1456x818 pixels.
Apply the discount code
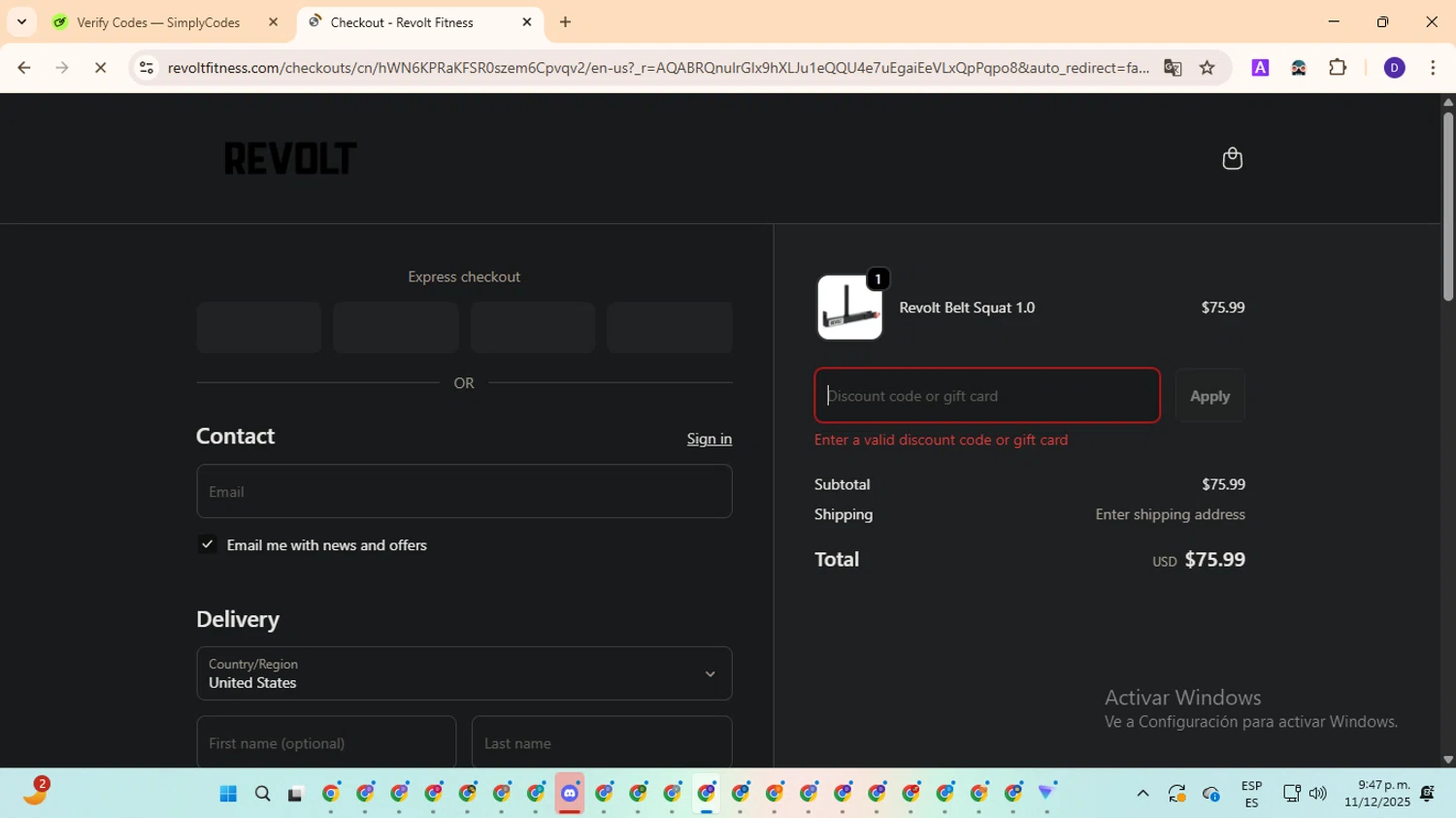[1209, 396]
